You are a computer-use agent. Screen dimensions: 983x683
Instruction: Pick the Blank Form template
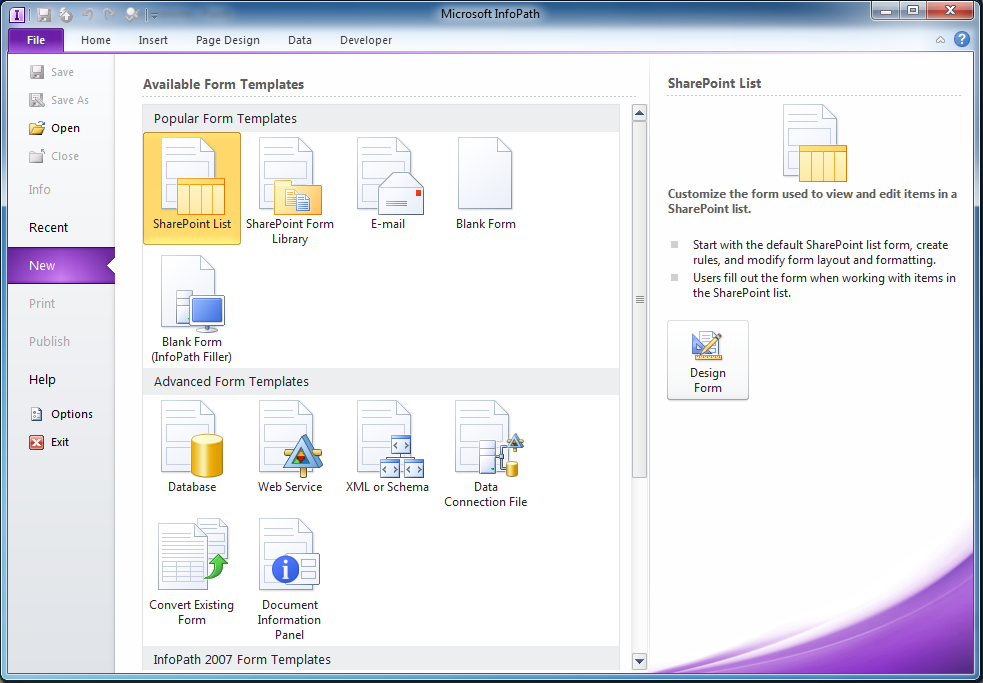point(485,188)
